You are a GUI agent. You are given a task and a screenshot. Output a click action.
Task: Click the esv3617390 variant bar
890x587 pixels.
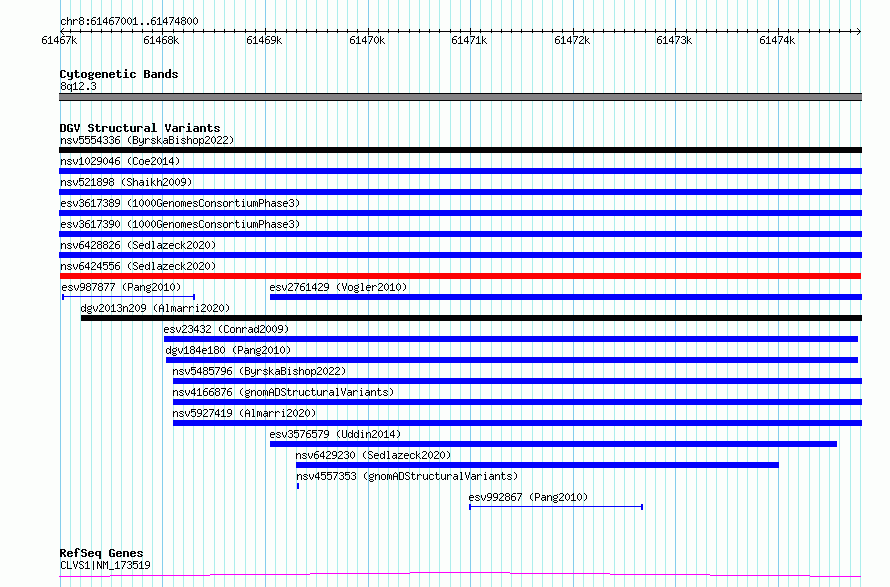coord(460,234)
